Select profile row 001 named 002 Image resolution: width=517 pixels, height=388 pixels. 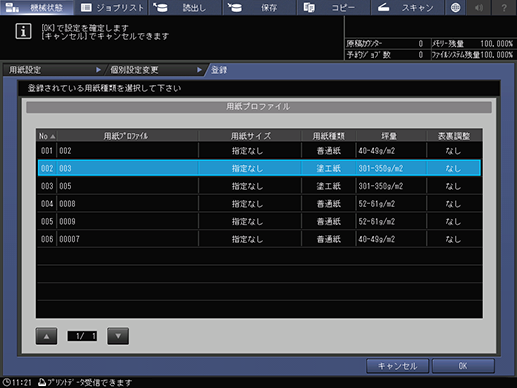pyautogui.click(x=259, y=151)
